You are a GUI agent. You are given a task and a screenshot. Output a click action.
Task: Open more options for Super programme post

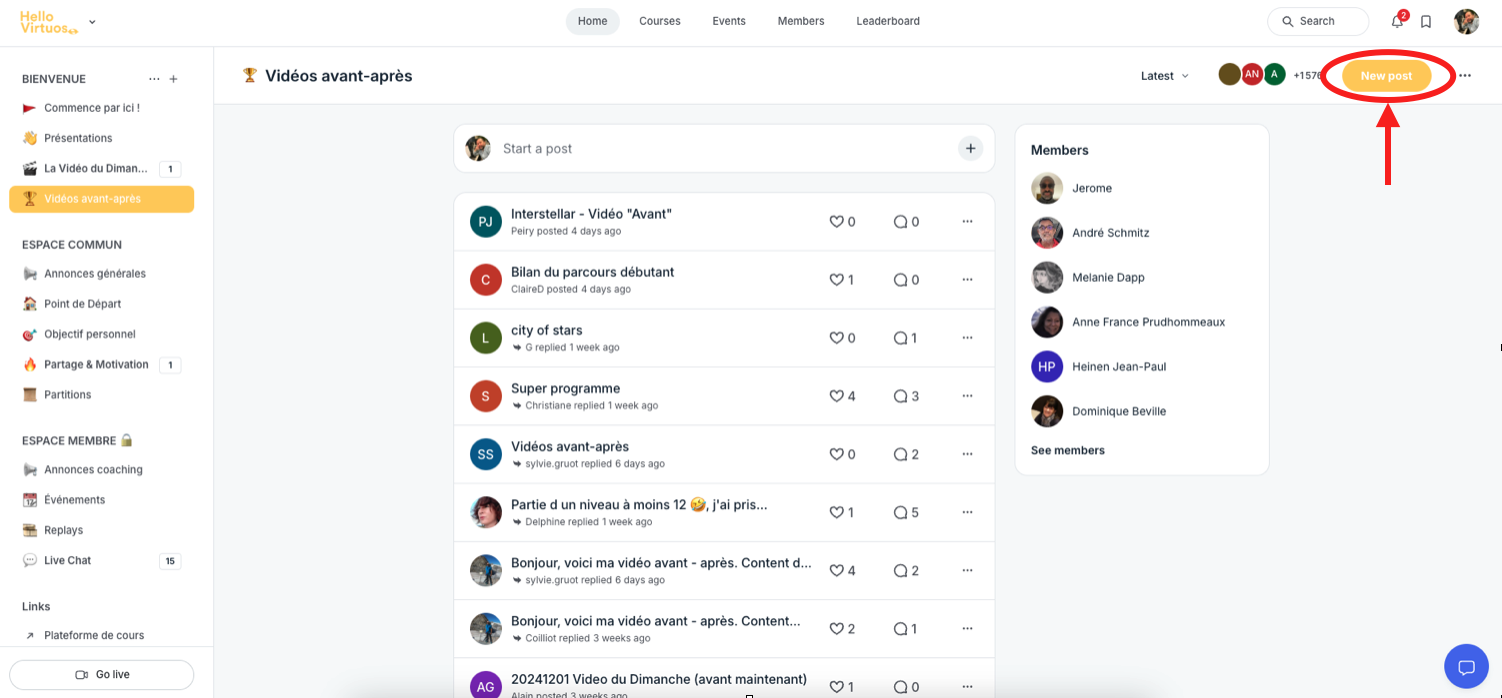point(967,396)
